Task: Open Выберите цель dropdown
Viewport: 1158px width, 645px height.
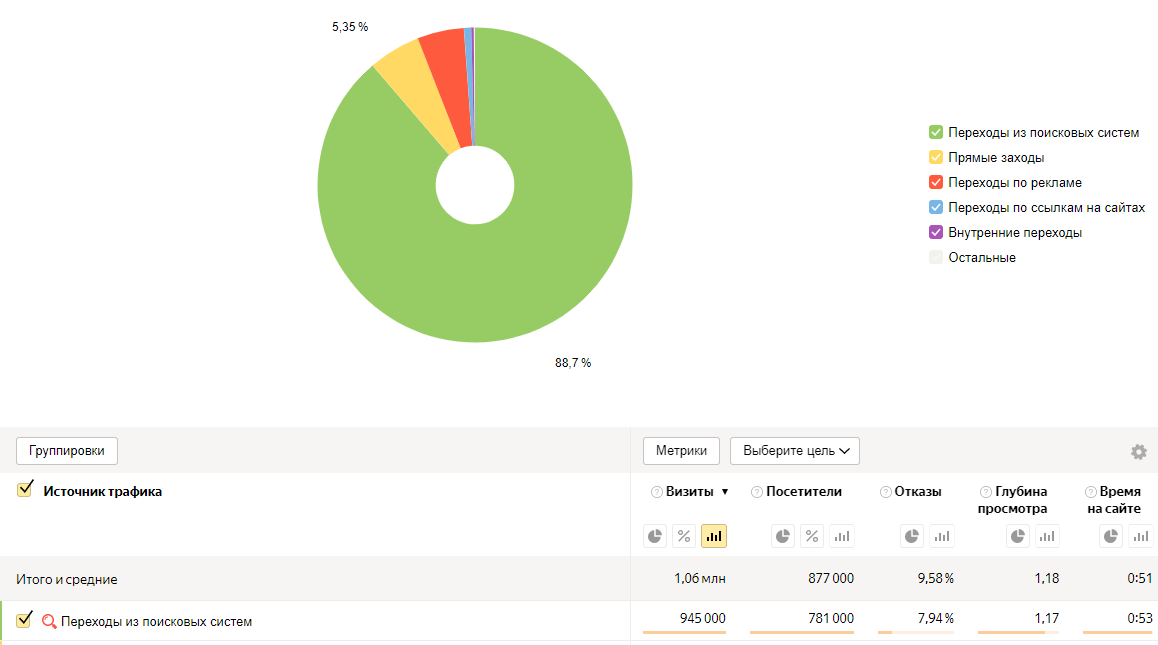Action: pos(794,451)
